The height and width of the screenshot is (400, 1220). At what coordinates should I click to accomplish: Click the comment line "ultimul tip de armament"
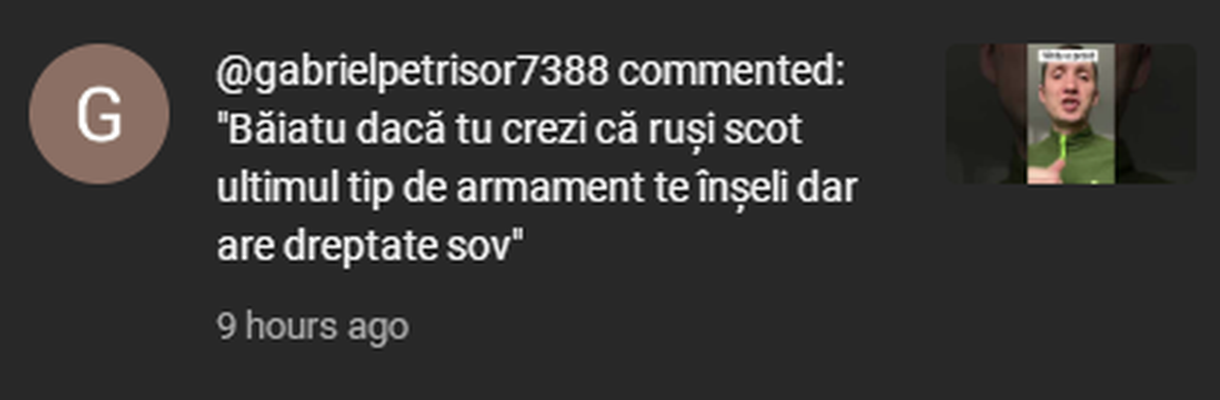point(536,189)
